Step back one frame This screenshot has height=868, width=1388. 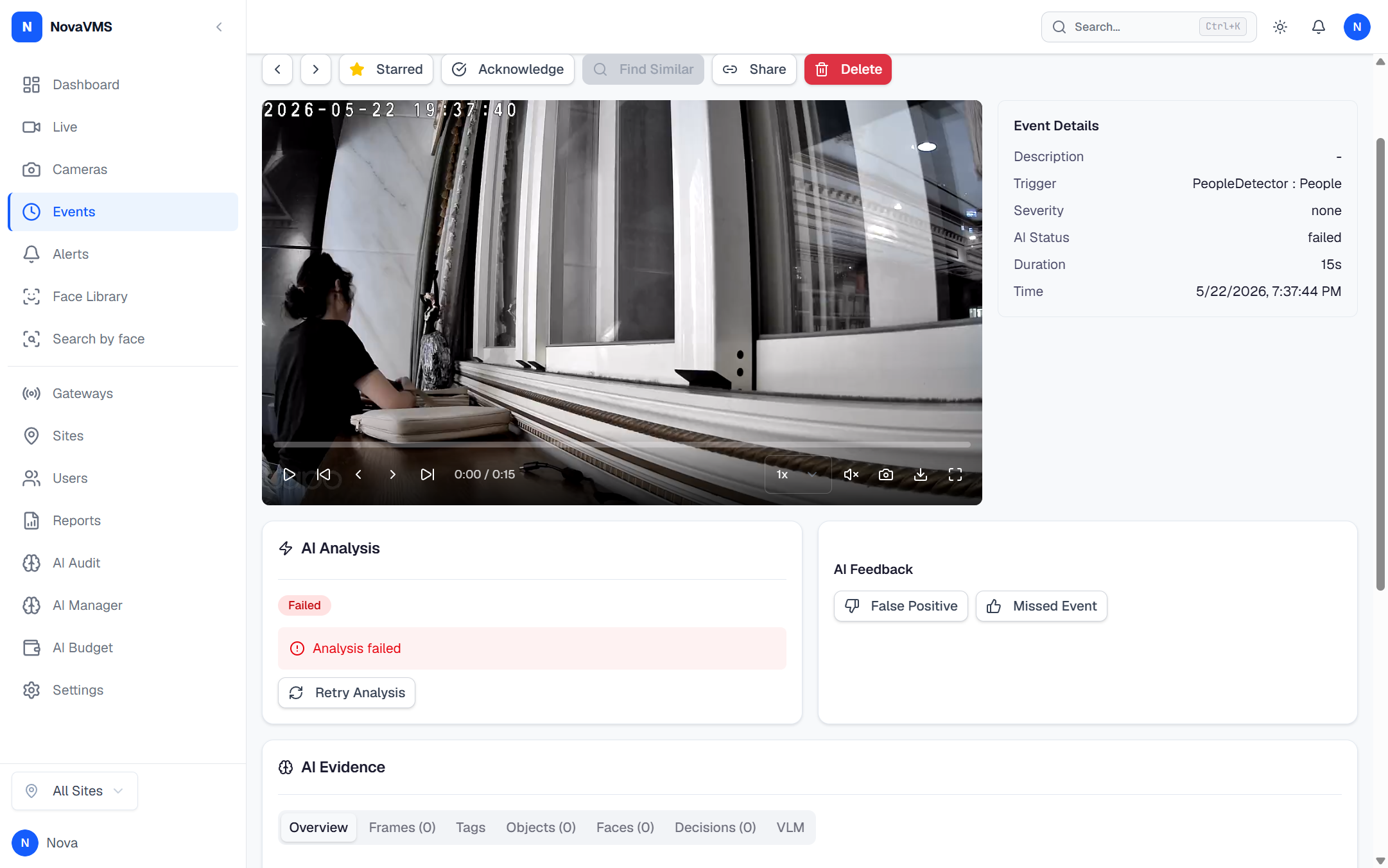[x=358, y=474]
